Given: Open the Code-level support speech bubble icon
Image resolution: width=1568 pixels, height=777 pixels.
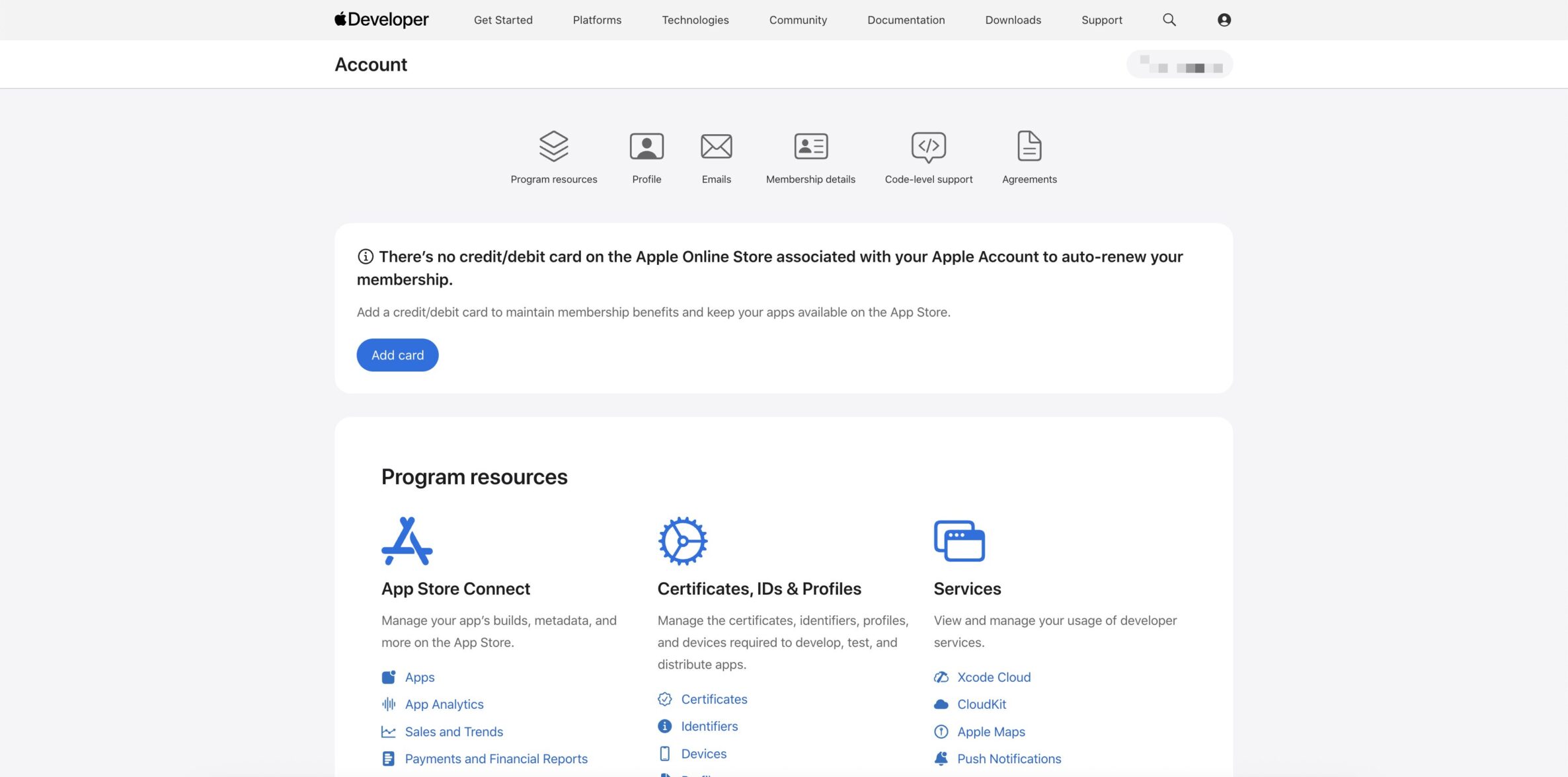Looking at the screenshot, I should pyautogui.click(x=929, y=147).
